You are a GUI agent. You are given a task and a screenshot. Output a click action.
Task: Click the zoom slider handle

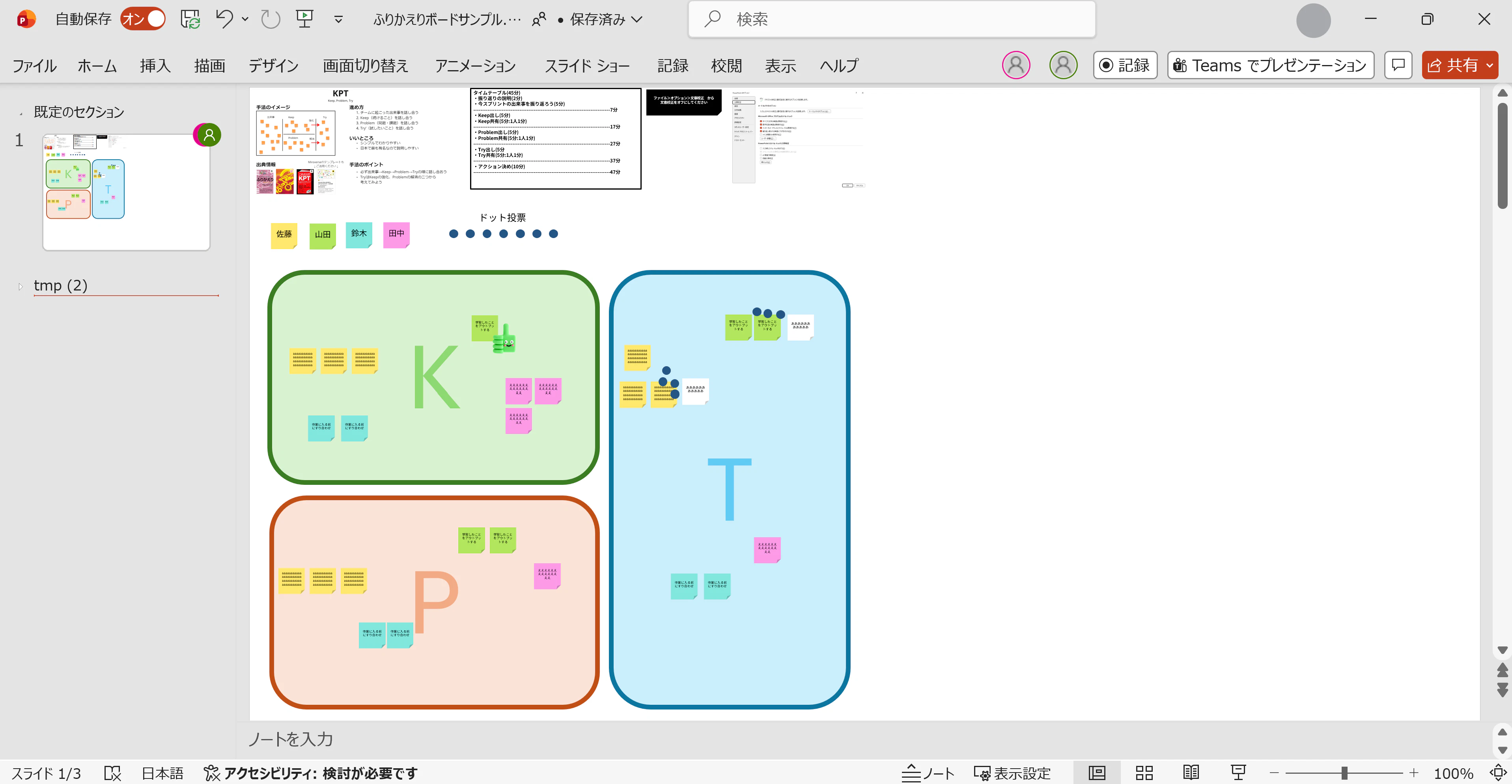(1344, 773)
